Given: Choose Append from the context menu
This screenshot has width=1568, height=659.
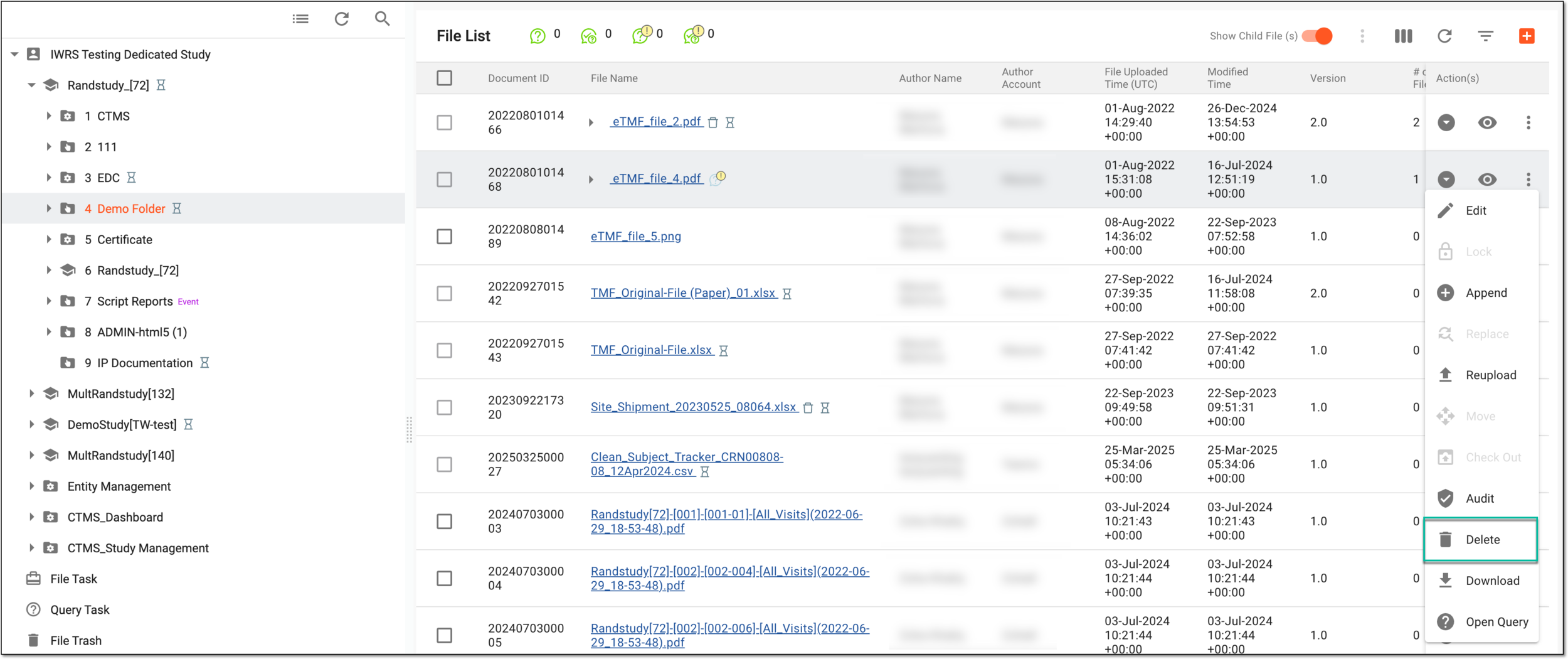Looking at the screenshot, I should 1481,292.
